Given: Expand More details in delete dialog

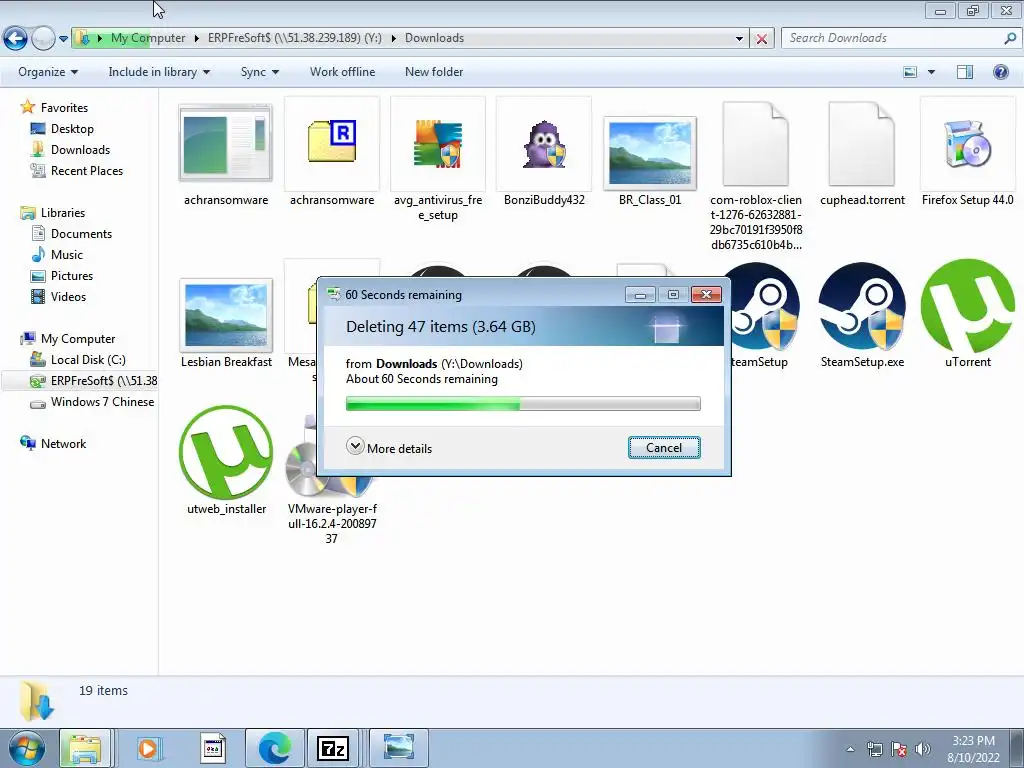Looking at the screenshot, I should click(x=389, y=448).
